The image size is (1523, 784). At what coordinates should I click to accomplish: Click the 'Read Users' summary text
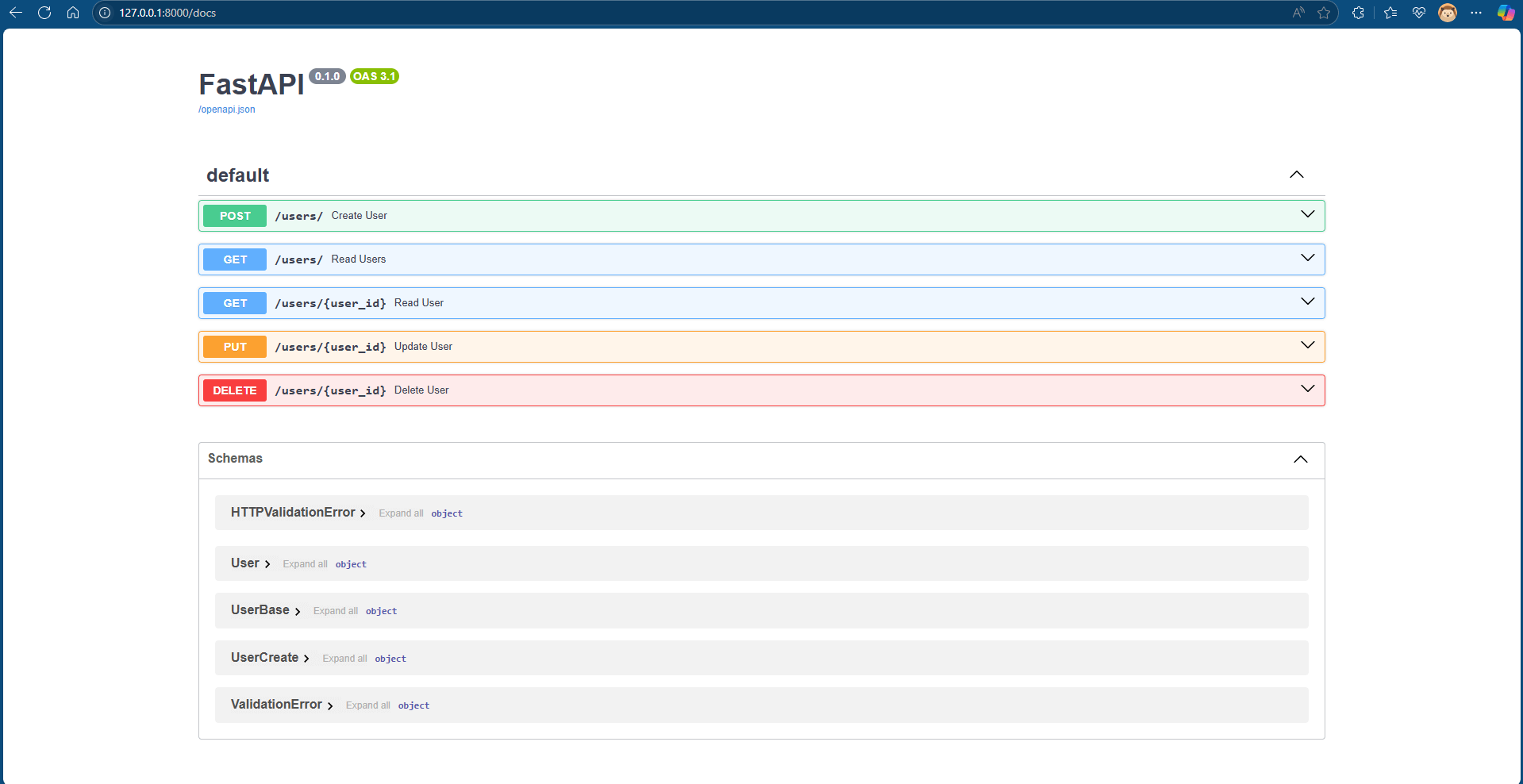point(359,259)
